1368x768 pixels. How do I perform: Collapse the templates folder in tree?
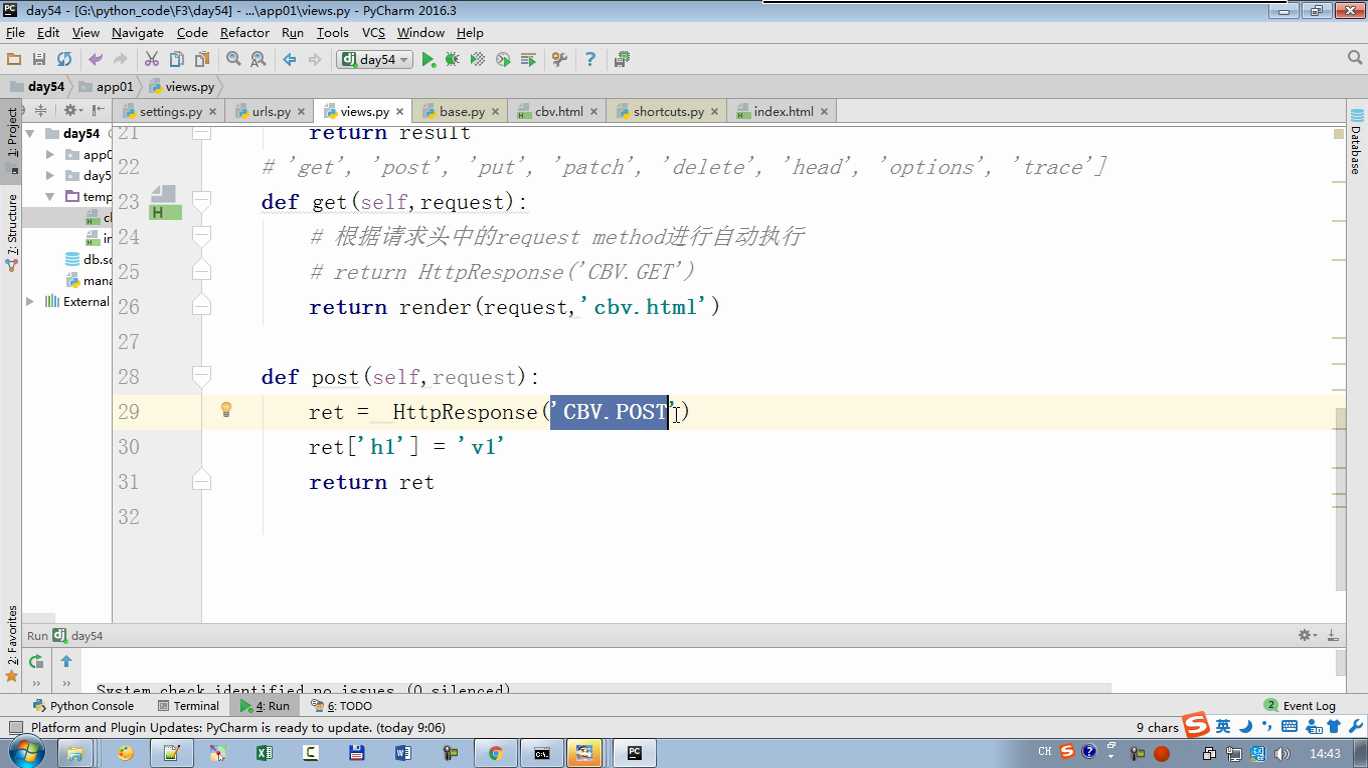coord(50,197)
